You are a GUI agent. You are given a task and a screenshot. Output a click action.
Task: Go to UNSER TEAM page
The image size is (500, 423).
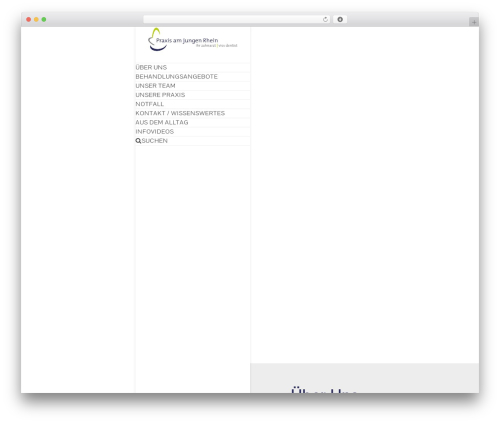(155, 86)
